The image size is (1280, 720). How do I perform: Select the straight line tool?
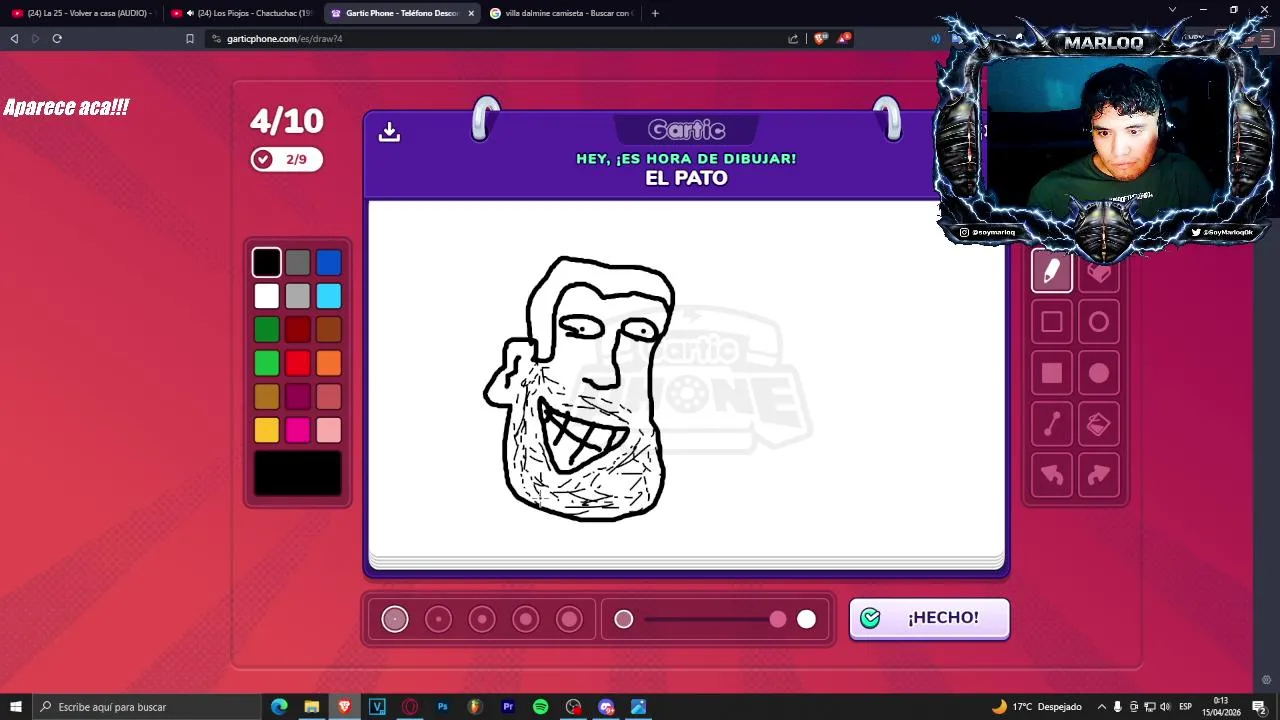click(1051, 425)
